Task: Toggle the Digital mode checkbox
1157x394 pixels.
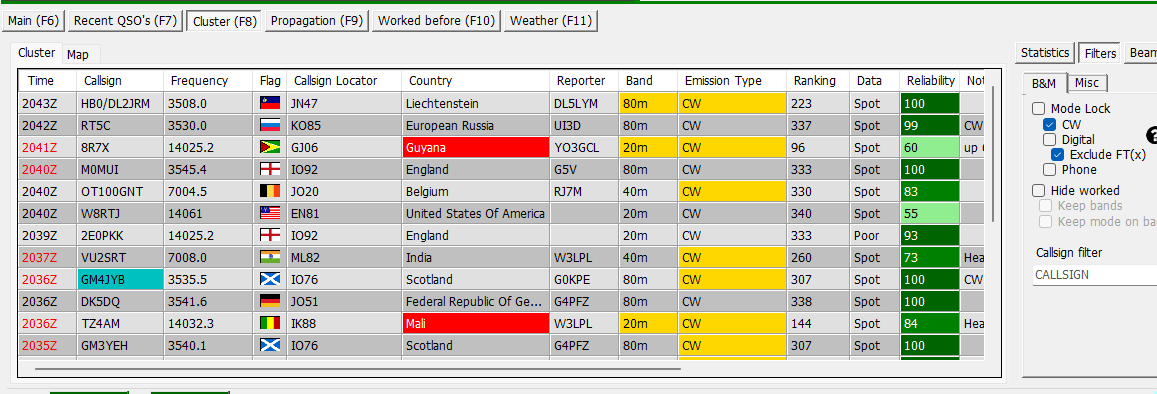Action: point(1049,139)
